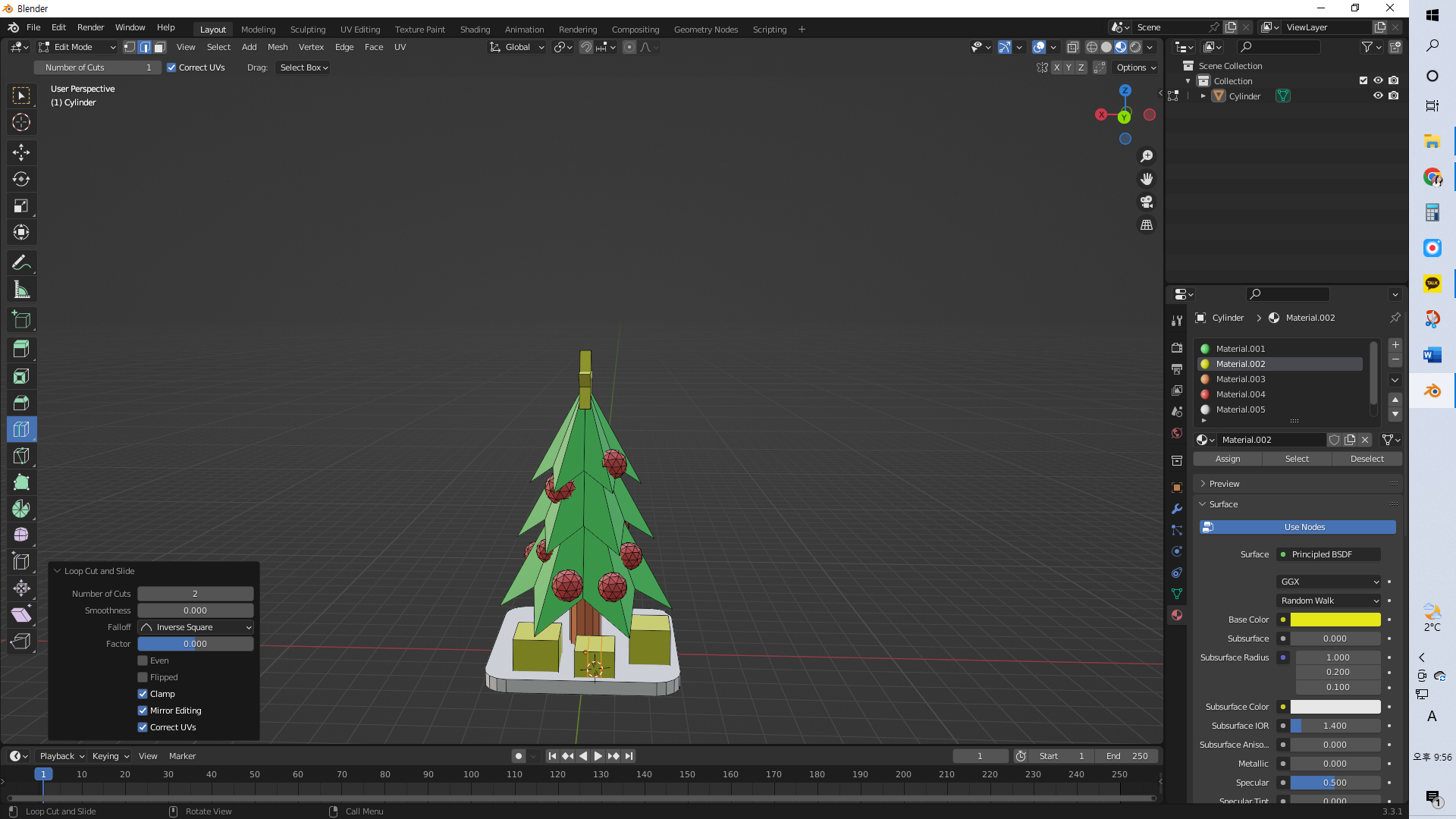Image resolution: width=1456 pixels, height=819 pixels.
Task: Select the Rotate tool
Action: [x=21, y=179]
